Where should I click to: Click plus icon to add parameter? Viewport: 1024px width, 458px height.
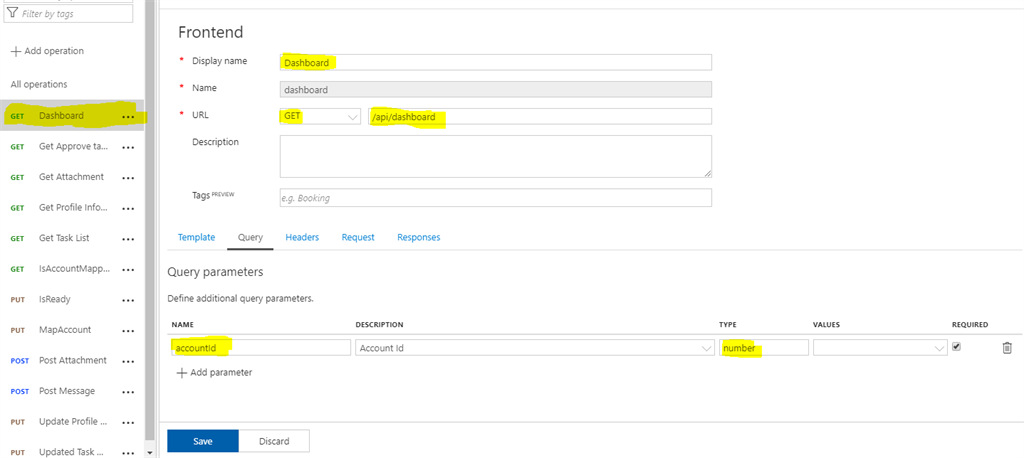pos(181,373)
